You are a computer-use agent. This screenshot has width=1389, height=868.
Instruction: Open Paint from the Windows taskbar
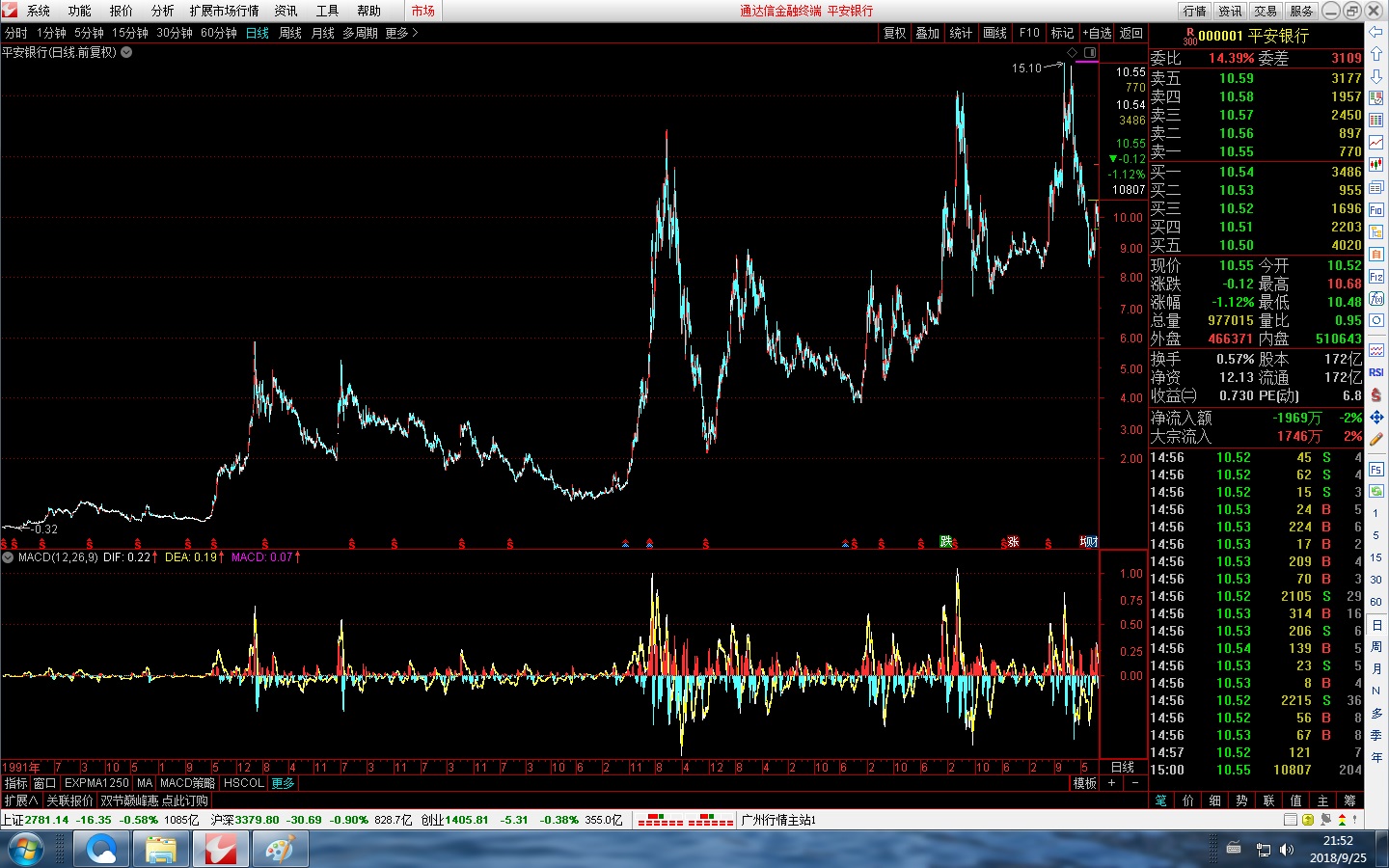(281, 850)
